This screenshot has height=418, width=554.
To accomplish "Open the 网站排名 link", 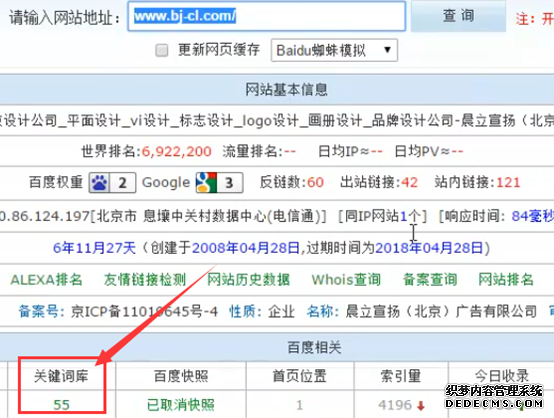I will [506, 279].
